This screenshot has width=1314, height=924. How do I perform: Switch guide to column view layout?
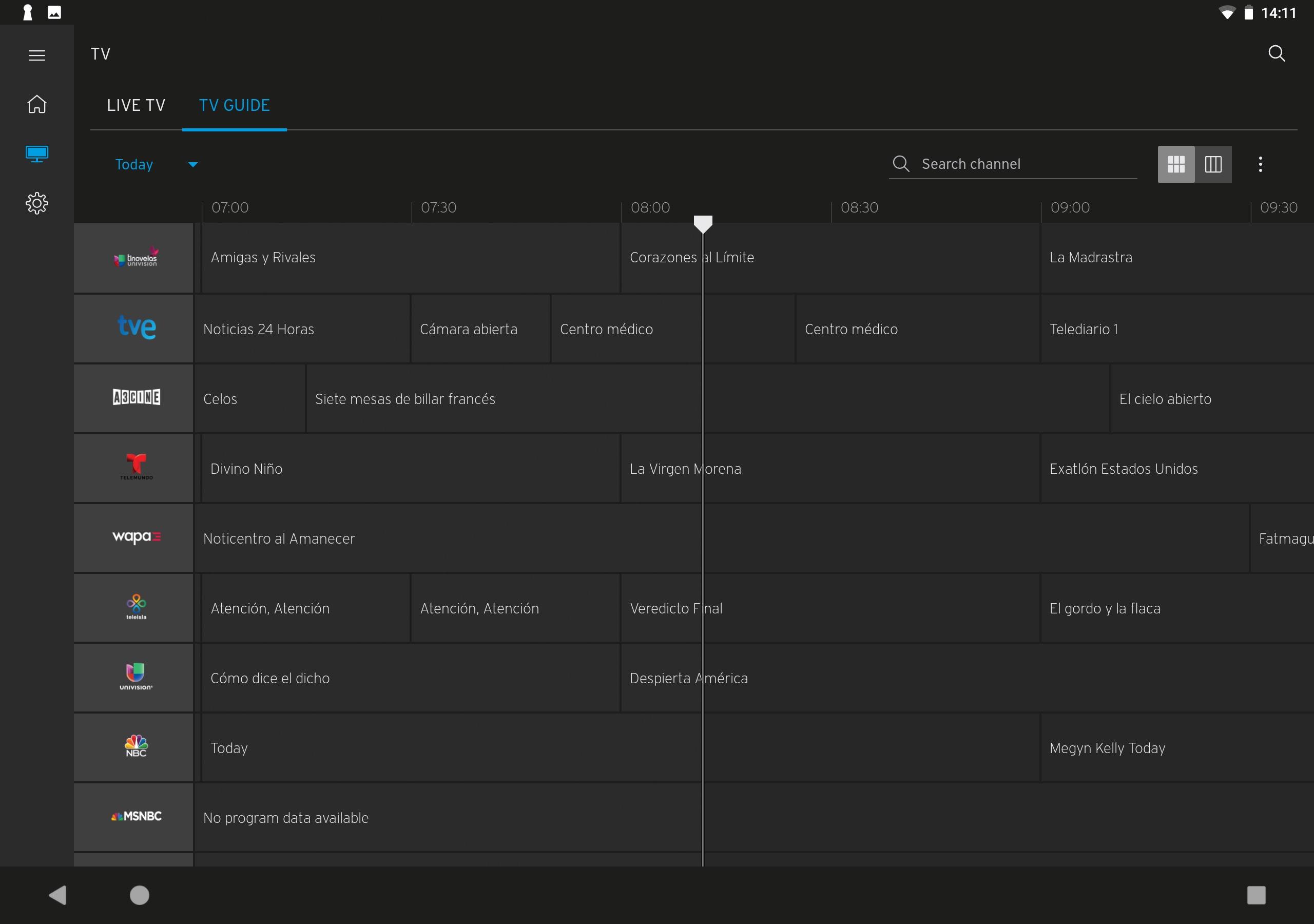click(x=1213, y=164)
